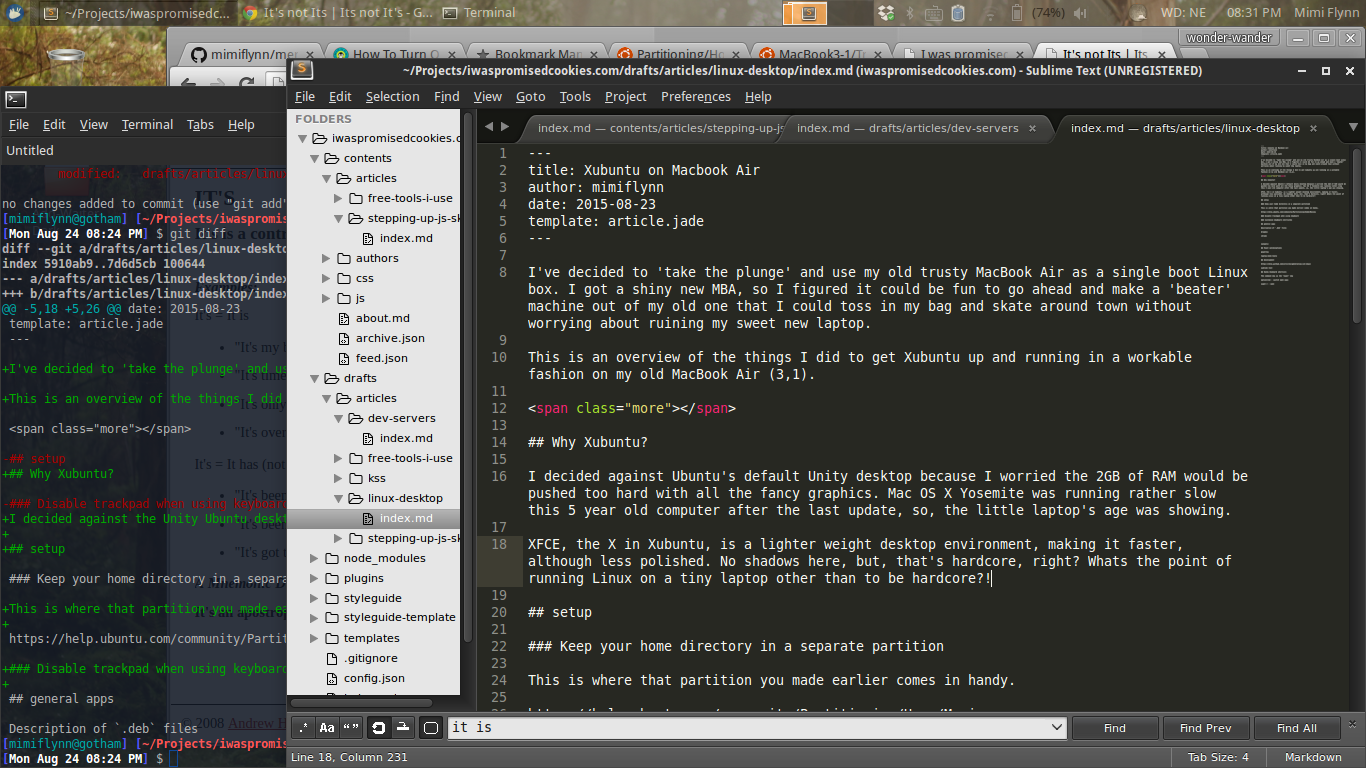This screenshot has height=768, width=1366.
Task: Open Sublime Text Goto menu
Action: (x=530, y=97)
